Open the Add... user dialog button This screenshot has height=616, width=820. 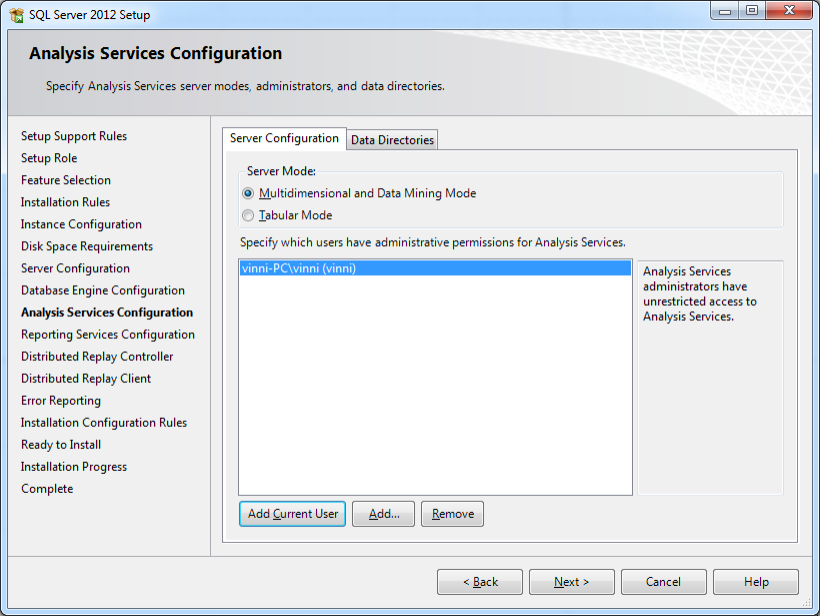coord(383,514)
